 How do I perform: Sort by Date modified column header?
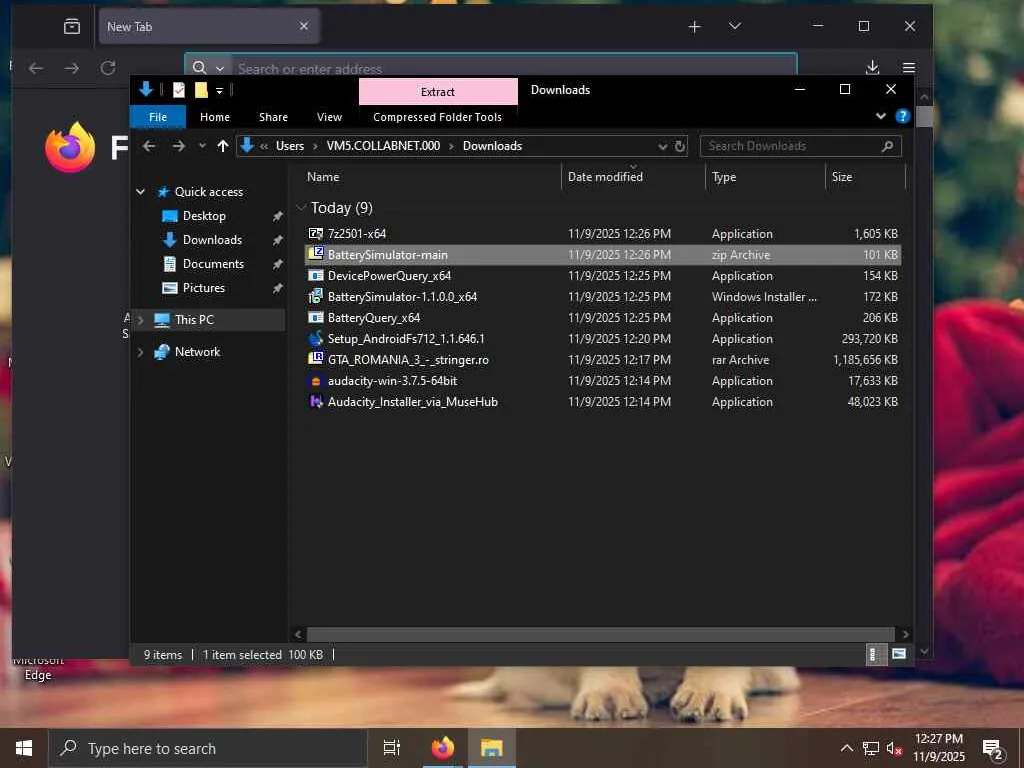pos(633,177)
